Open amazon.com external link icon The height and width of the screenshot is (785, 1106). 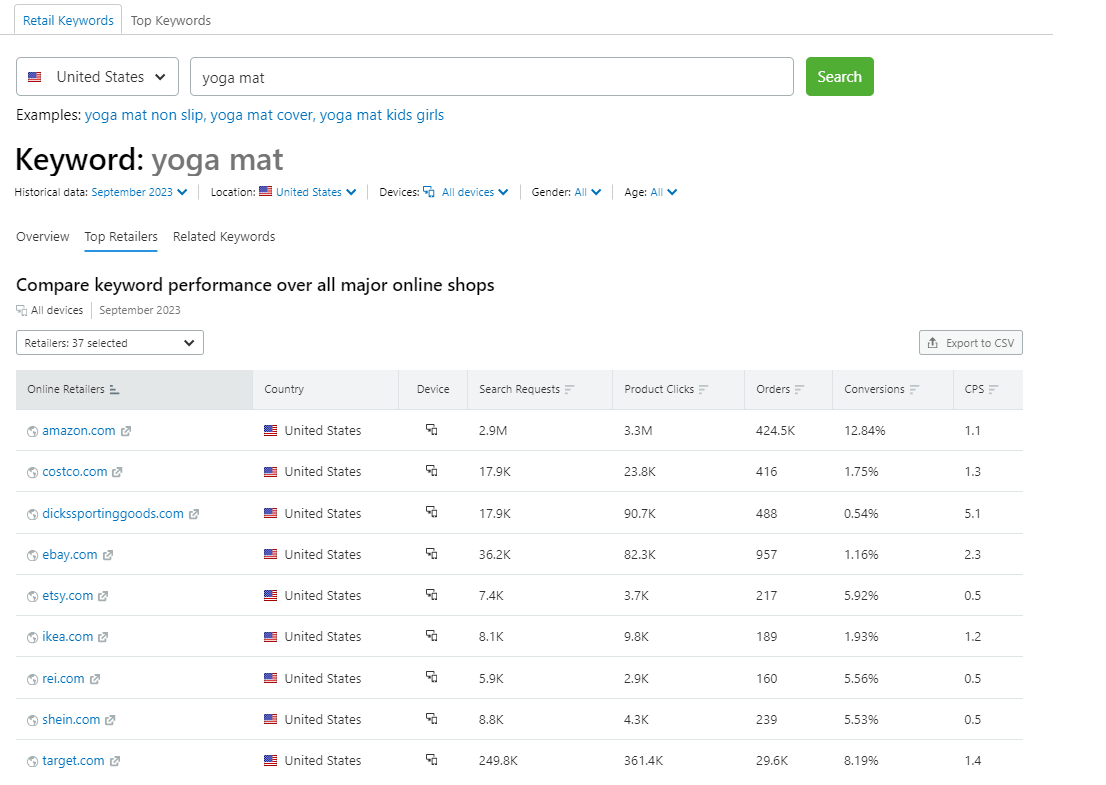(126, 431)
